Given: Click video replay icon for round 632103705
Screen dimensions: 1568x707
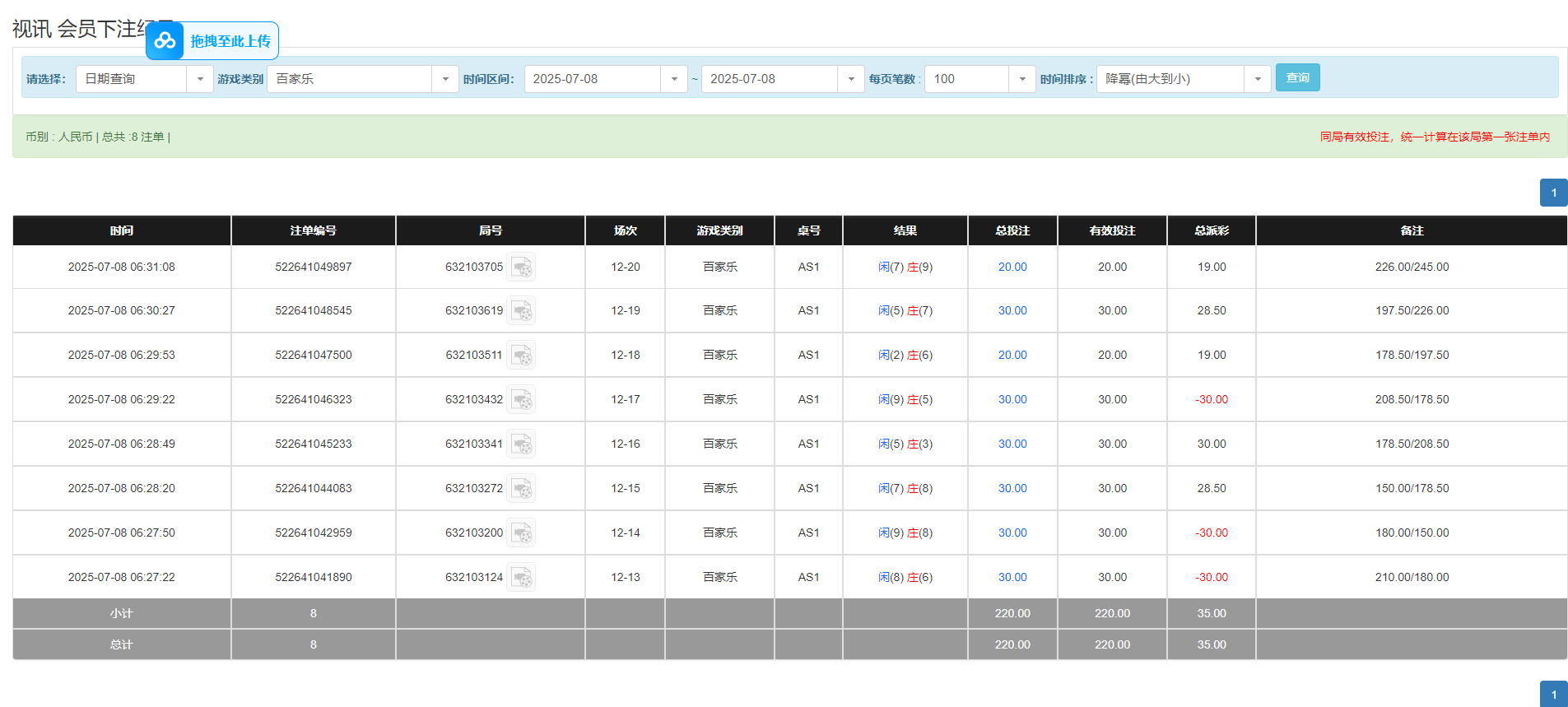Looking at the screenshot, I should (x=521, y=267).
